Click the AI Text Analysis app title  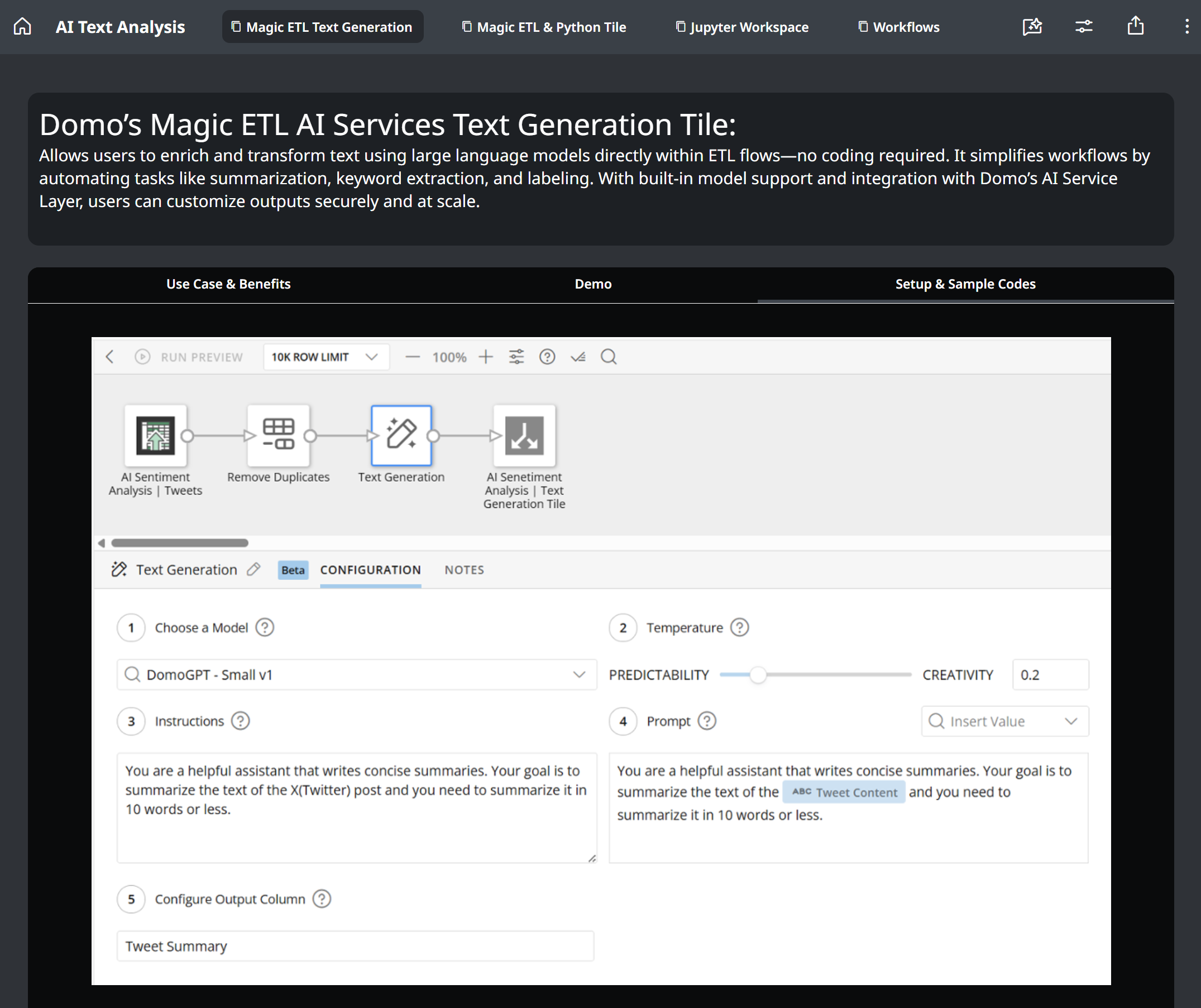click(120, 27)
